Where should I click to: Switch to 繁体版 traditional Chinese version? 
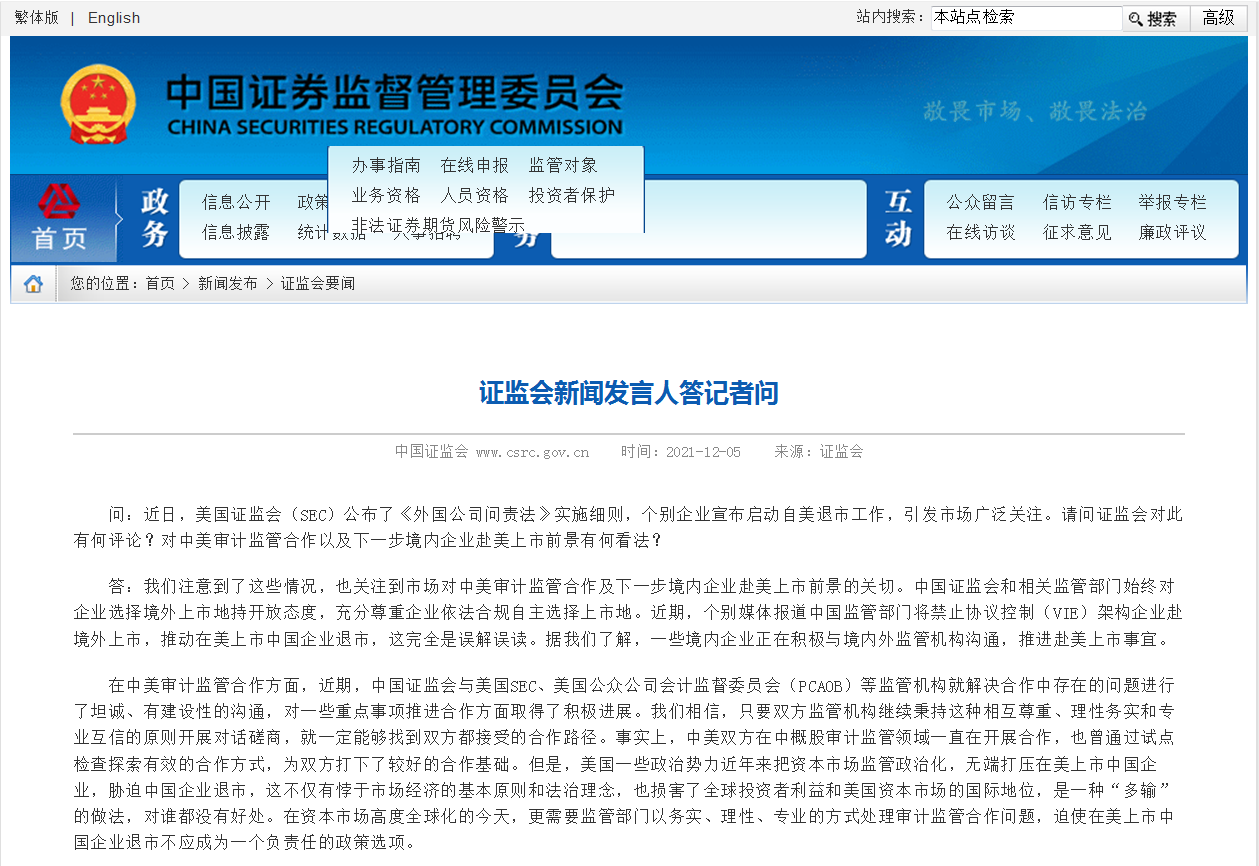[x=36, y=18]
